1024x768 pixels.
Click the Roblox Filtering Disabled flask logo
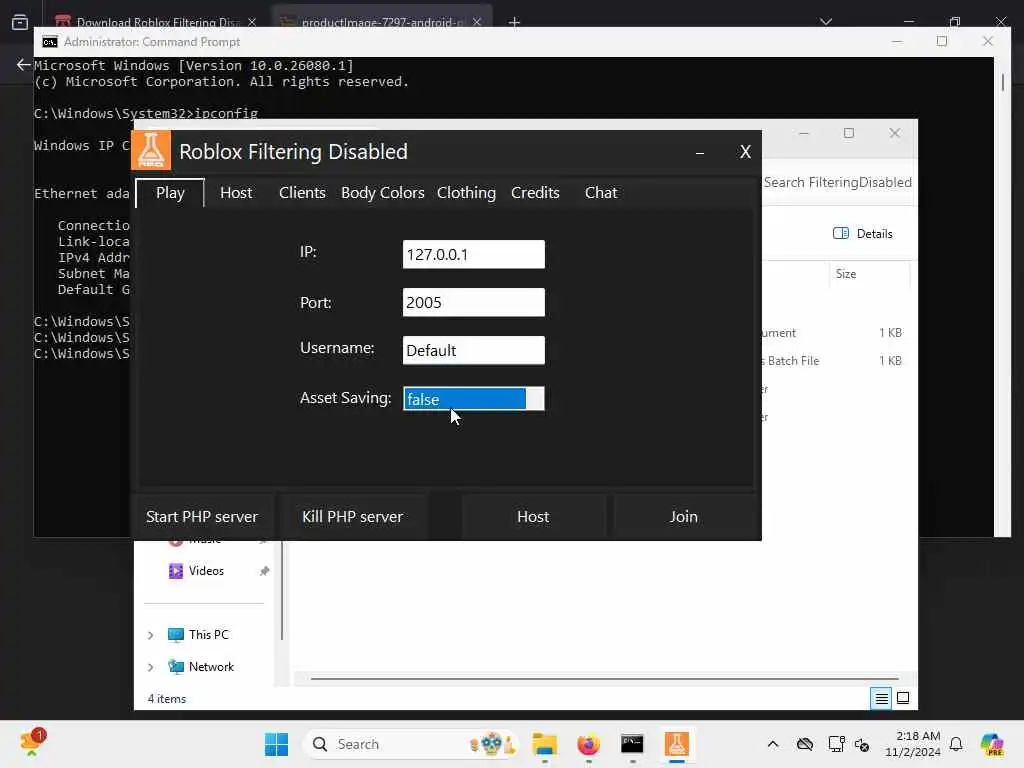pyautogui.click(x=152, y=150)
